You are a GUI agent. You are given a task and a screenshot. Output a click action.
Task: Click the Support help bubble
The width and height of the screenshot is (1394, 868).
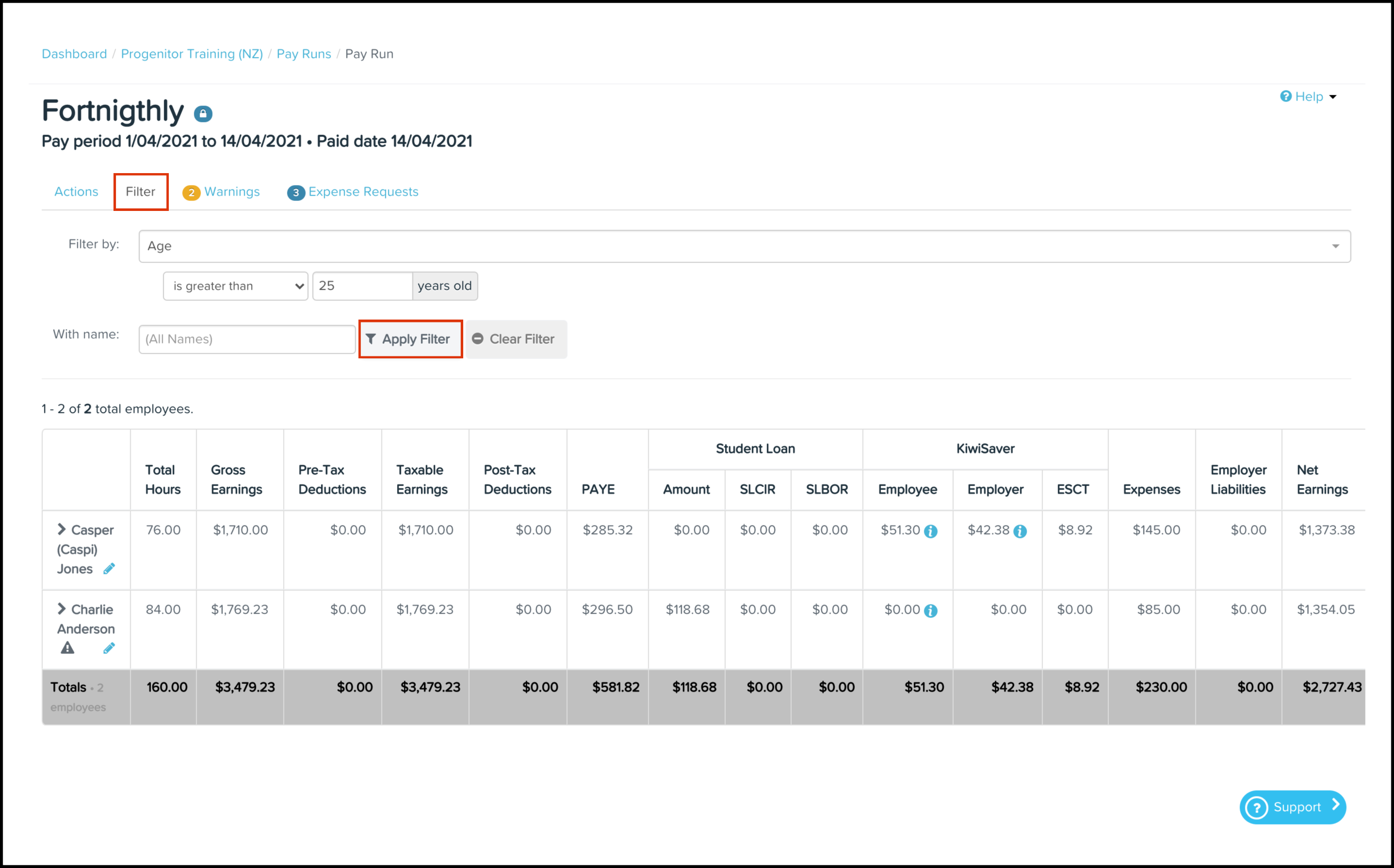pyautogui.click(x=1292, y=807)
